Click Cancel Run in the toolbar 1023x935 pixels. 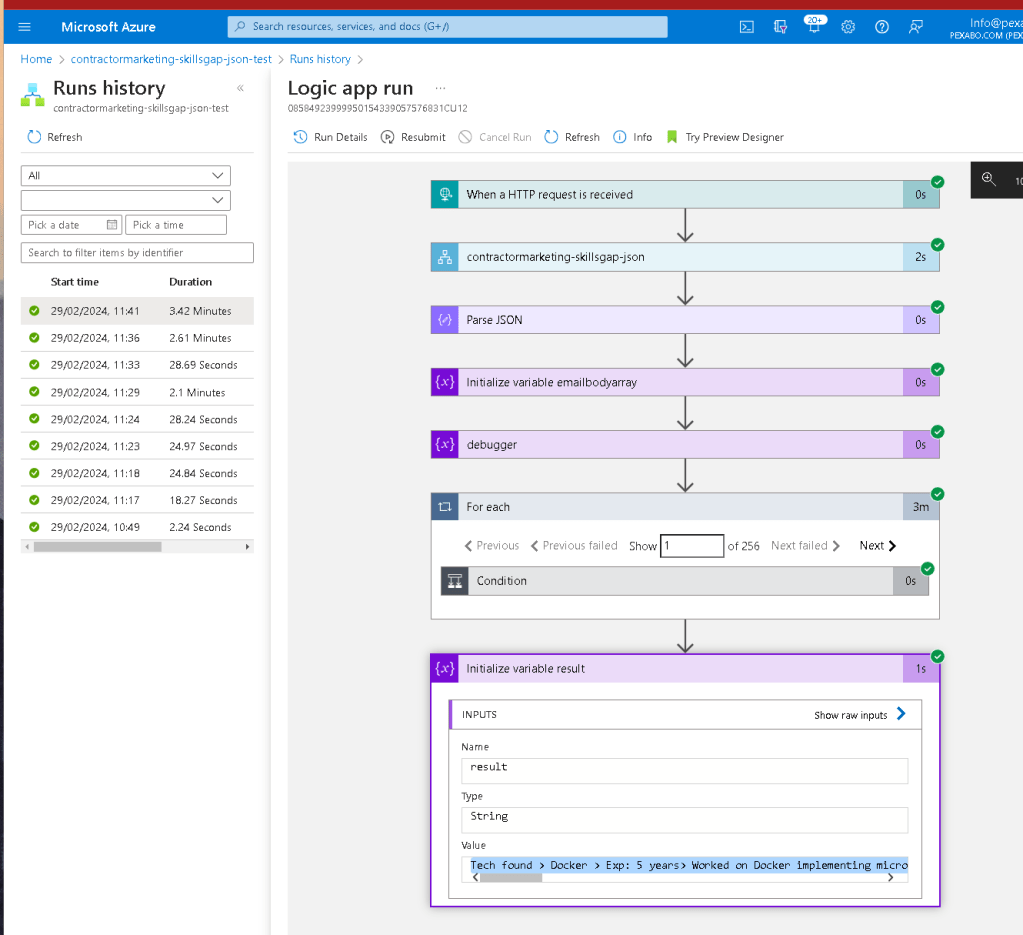[495, 137]
